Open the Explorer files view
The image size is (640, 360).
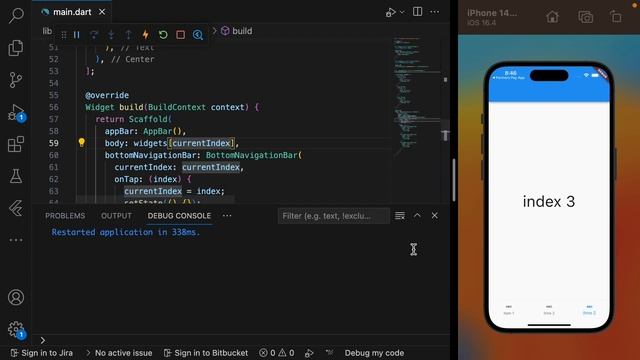pyautogui.click(x=16, y=48)
